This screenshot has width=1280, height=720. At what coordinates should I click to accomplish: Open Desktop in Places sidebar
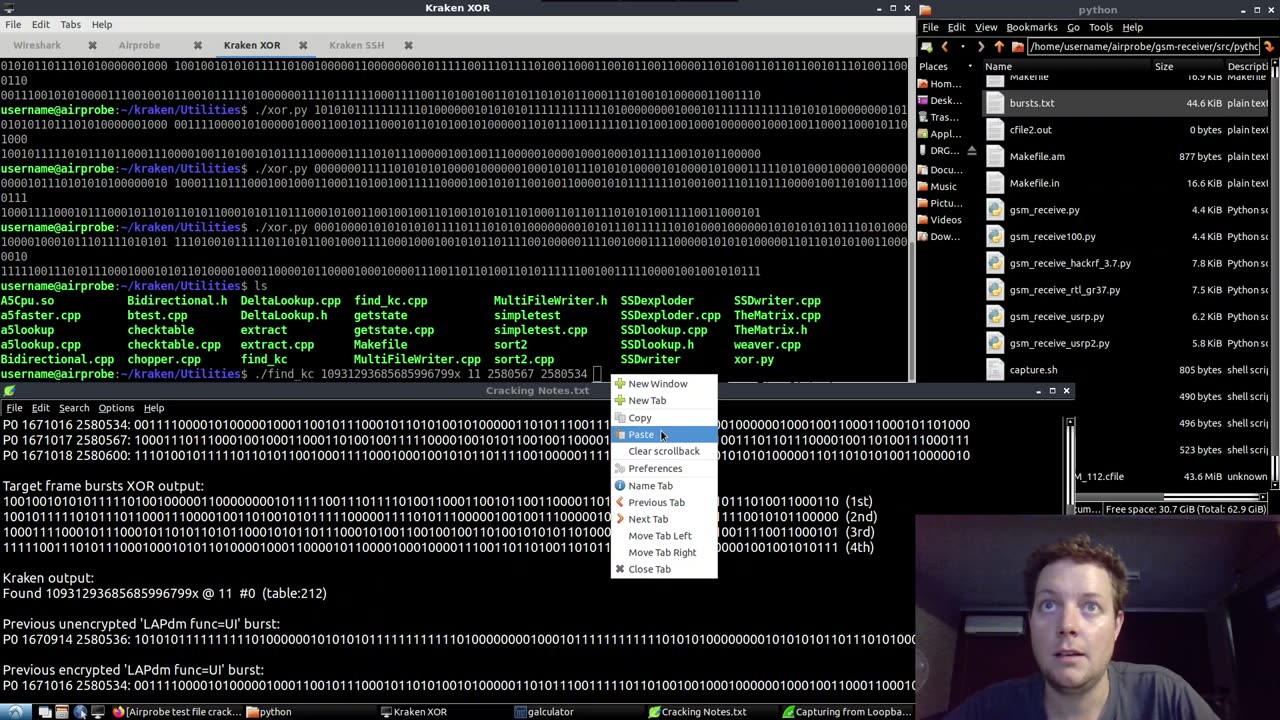[x=940, y=101]
